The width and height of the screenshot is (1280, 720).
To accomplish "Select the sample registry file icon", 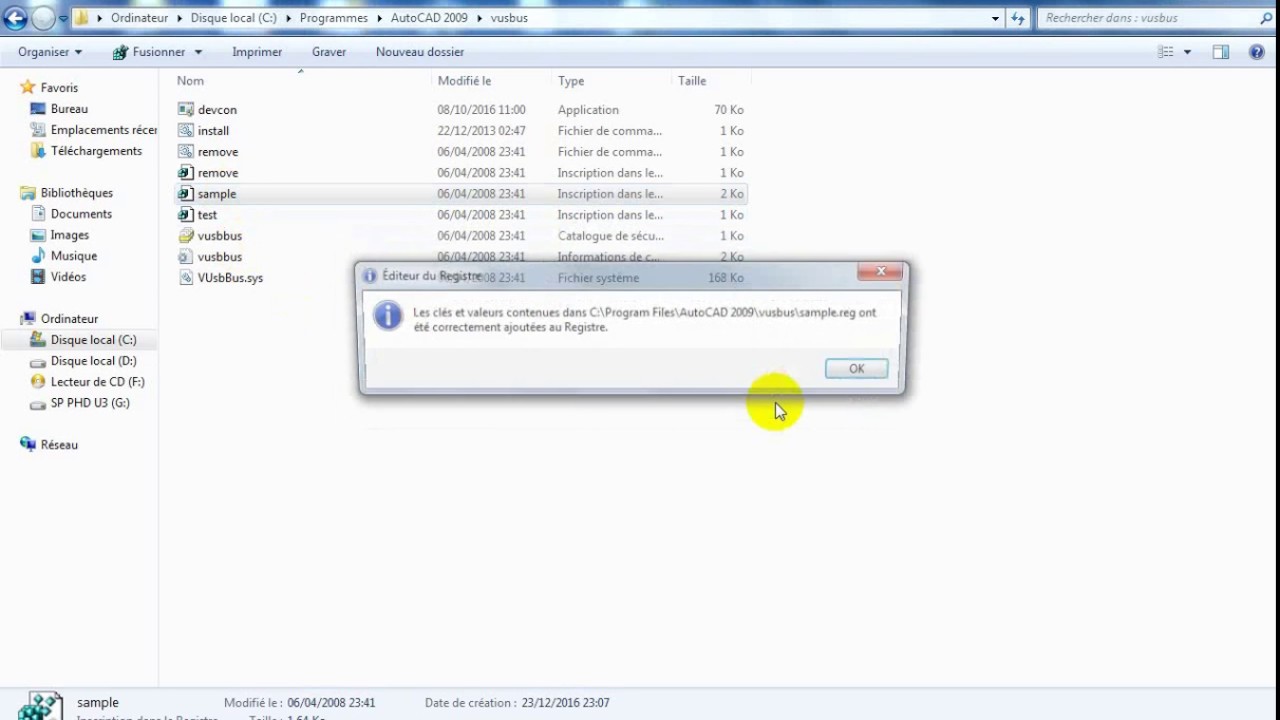I will [186, 194].
